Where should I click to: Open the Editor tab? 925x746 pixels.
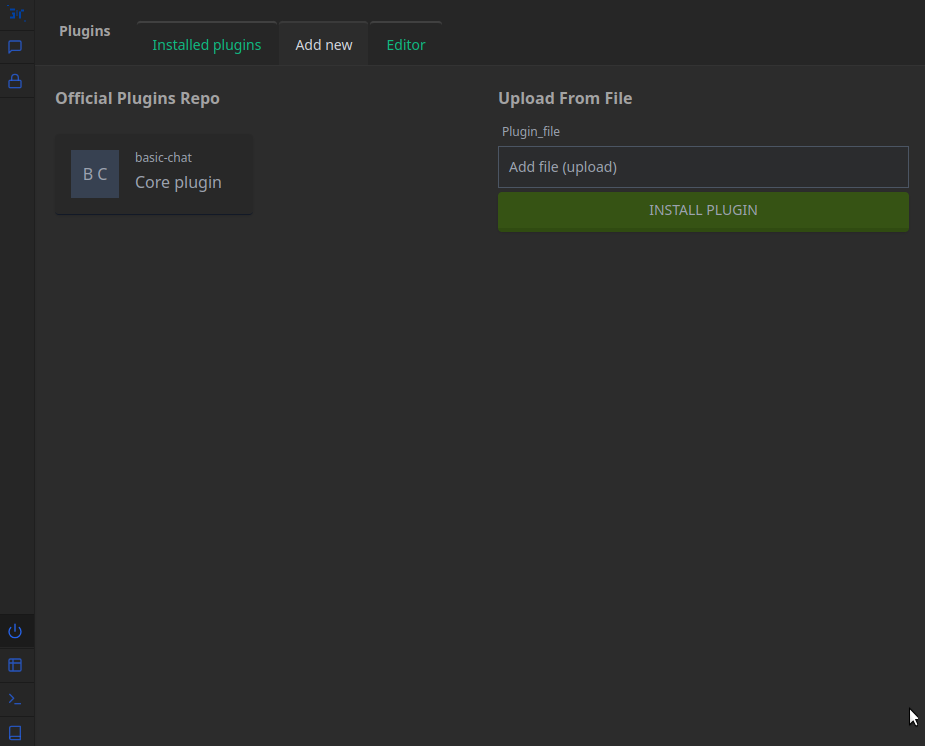click(406, 45)
